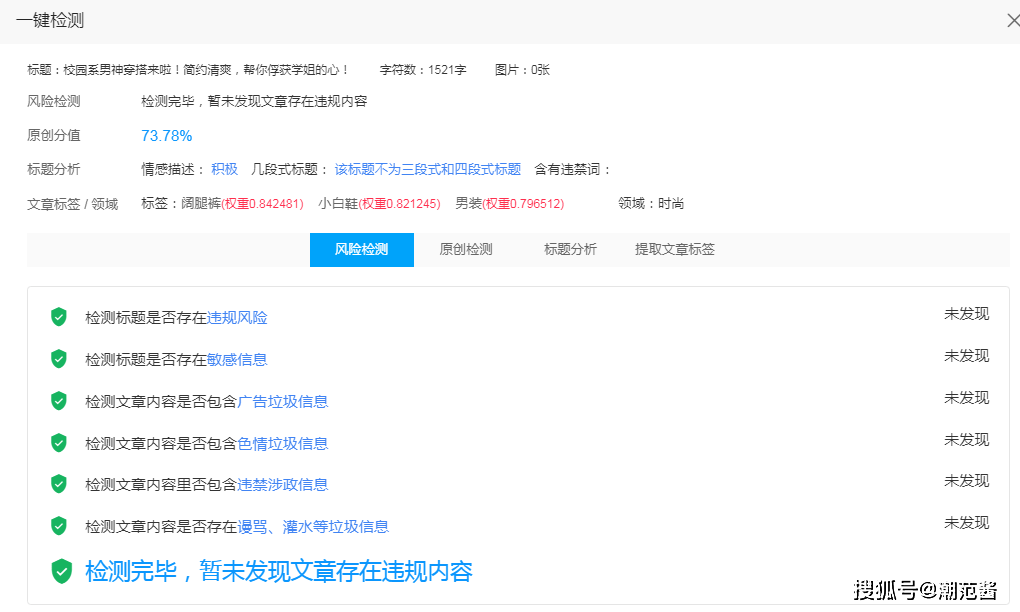Switch to the 原创检测 tab
The width and height of the screenshot is (1020, 612).
tap(466, 249)
